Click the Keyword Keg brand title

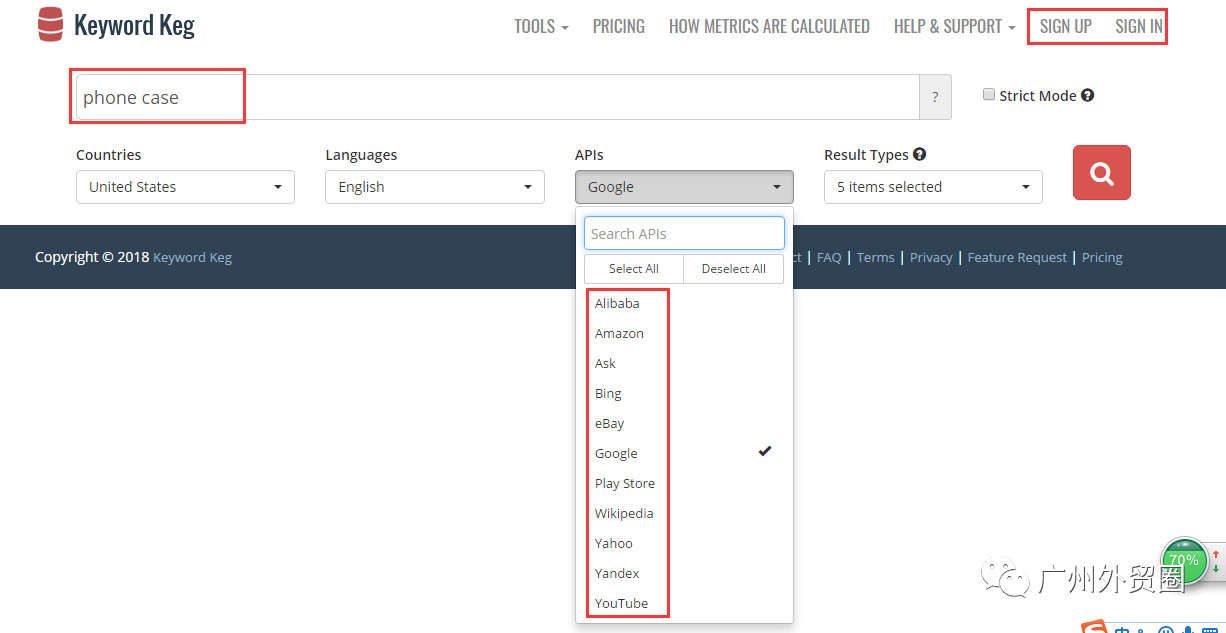134,25
